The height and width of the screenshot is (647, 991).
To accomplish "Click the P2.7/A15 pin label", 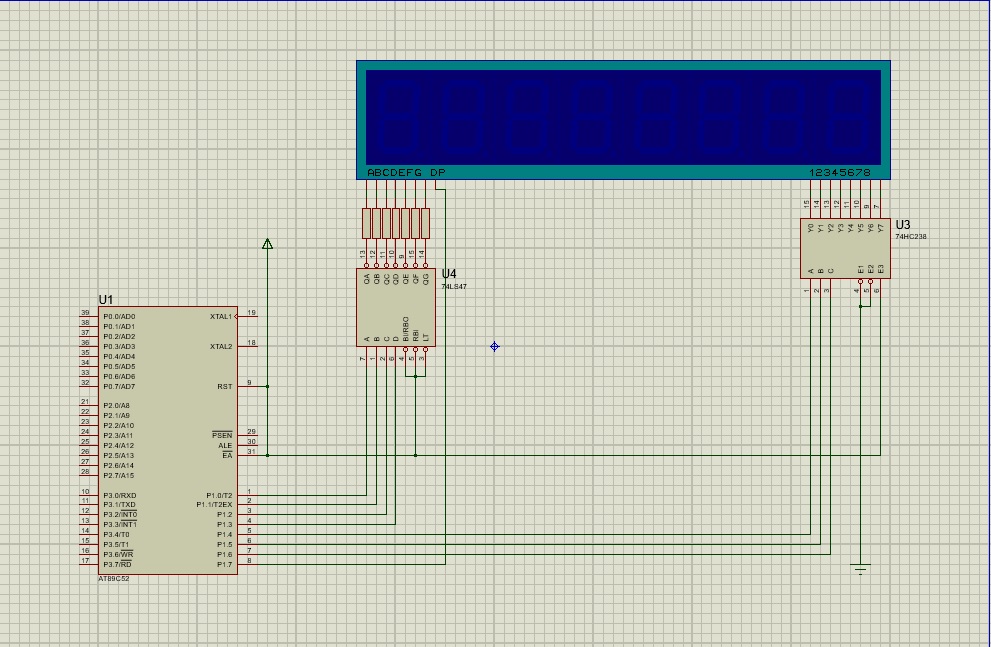I will [118, 475].
